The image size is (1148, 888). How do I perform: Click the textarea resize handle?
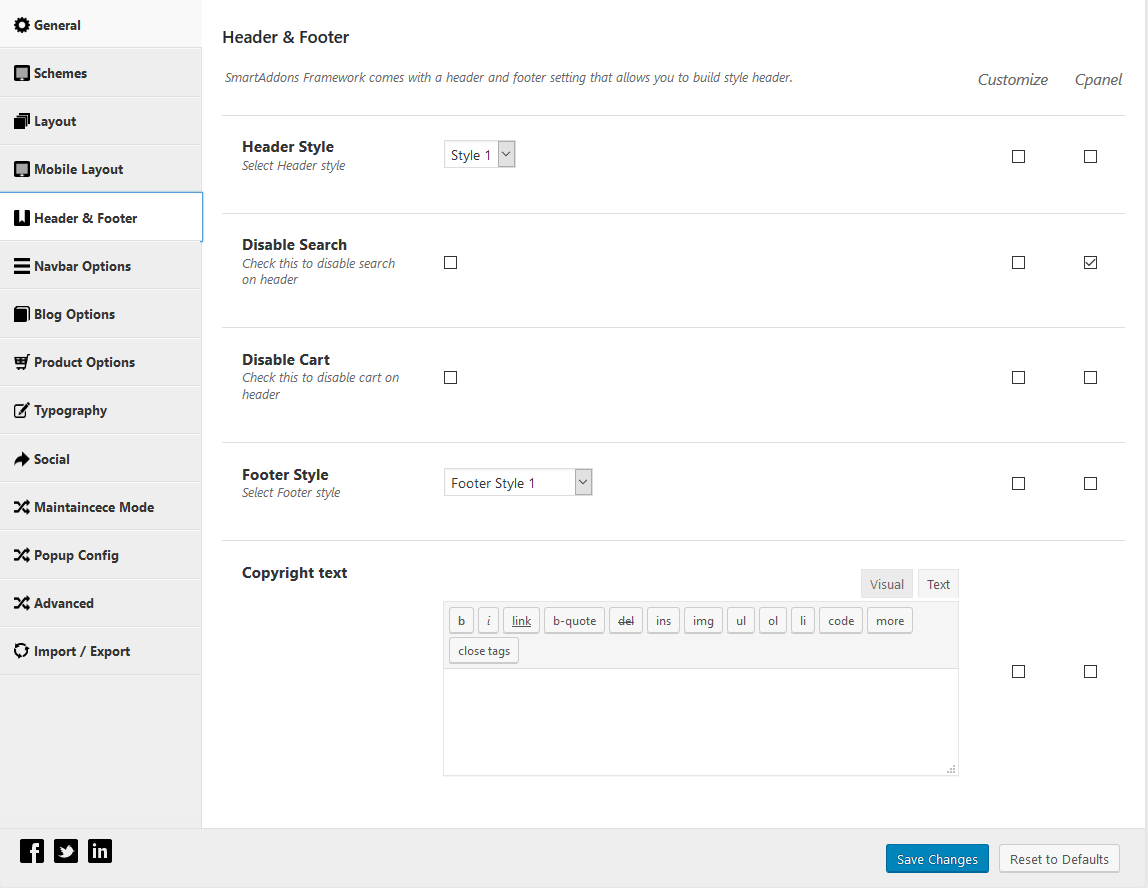(951, 769)
